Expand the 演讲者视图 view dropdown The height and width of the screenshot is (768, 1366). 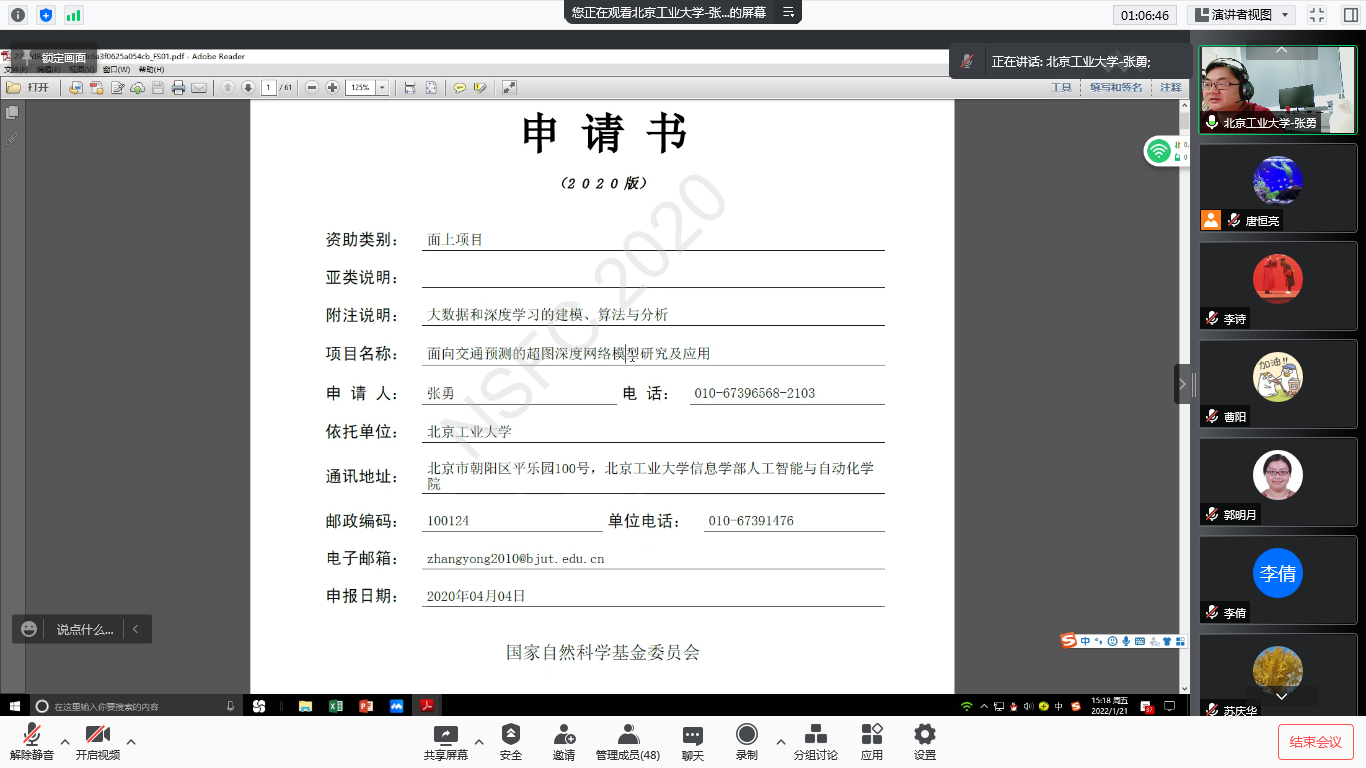[x=1241, y=15]
